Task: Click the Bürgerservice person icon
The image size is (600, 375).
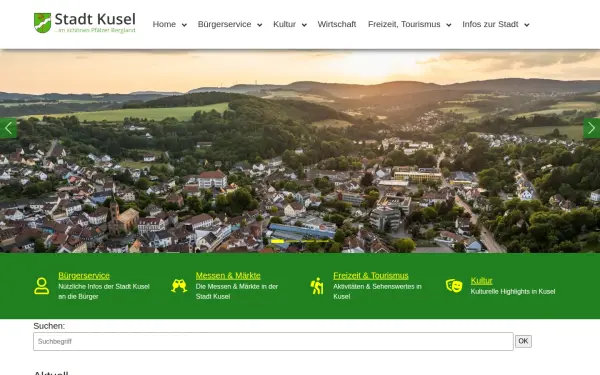Action: coord(41,286)
